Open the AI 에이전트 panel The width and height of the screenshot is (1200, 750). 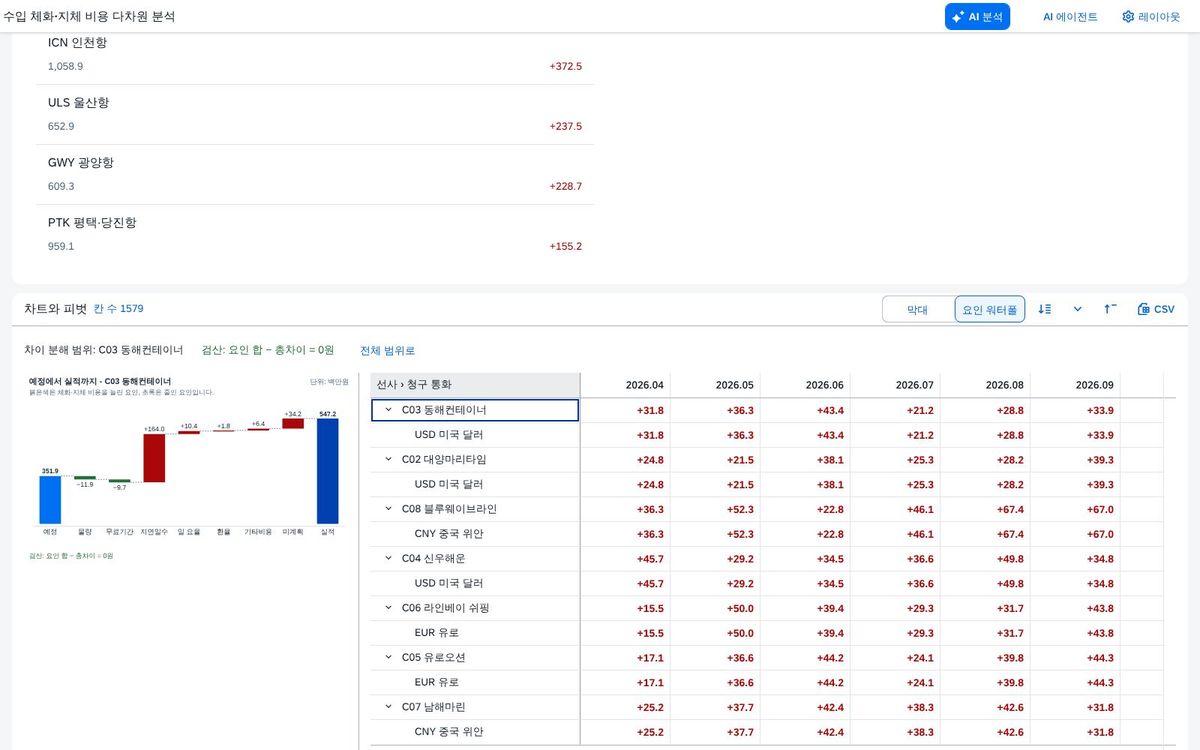pos(1070,17)
